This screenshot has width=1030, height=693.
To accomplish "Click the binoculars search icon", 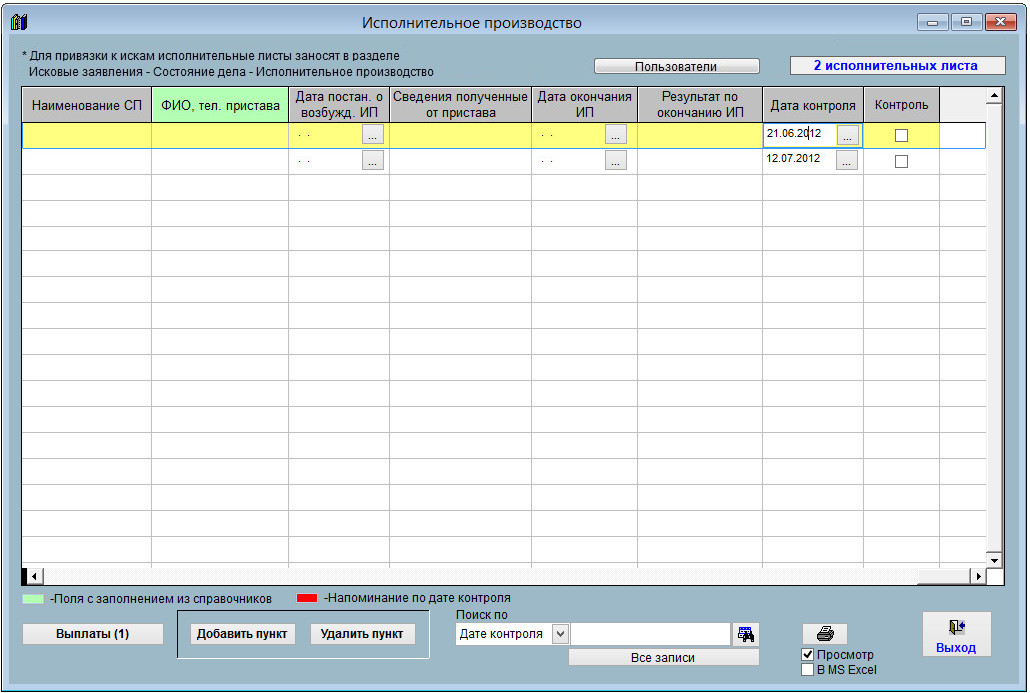I will [x=745, y=634].
